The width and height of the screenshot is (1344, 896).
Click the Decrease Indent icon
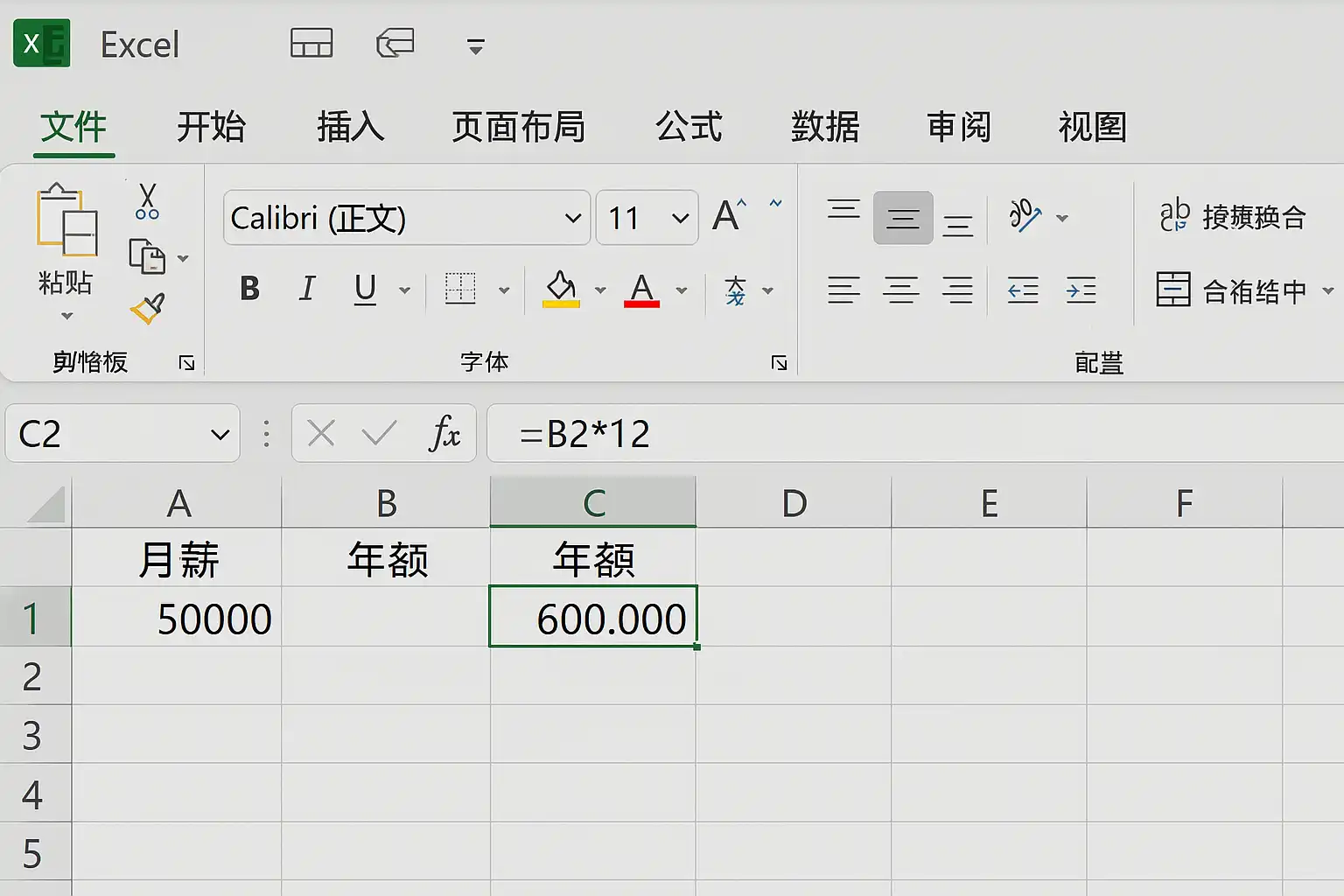(x=1023, y=290)
